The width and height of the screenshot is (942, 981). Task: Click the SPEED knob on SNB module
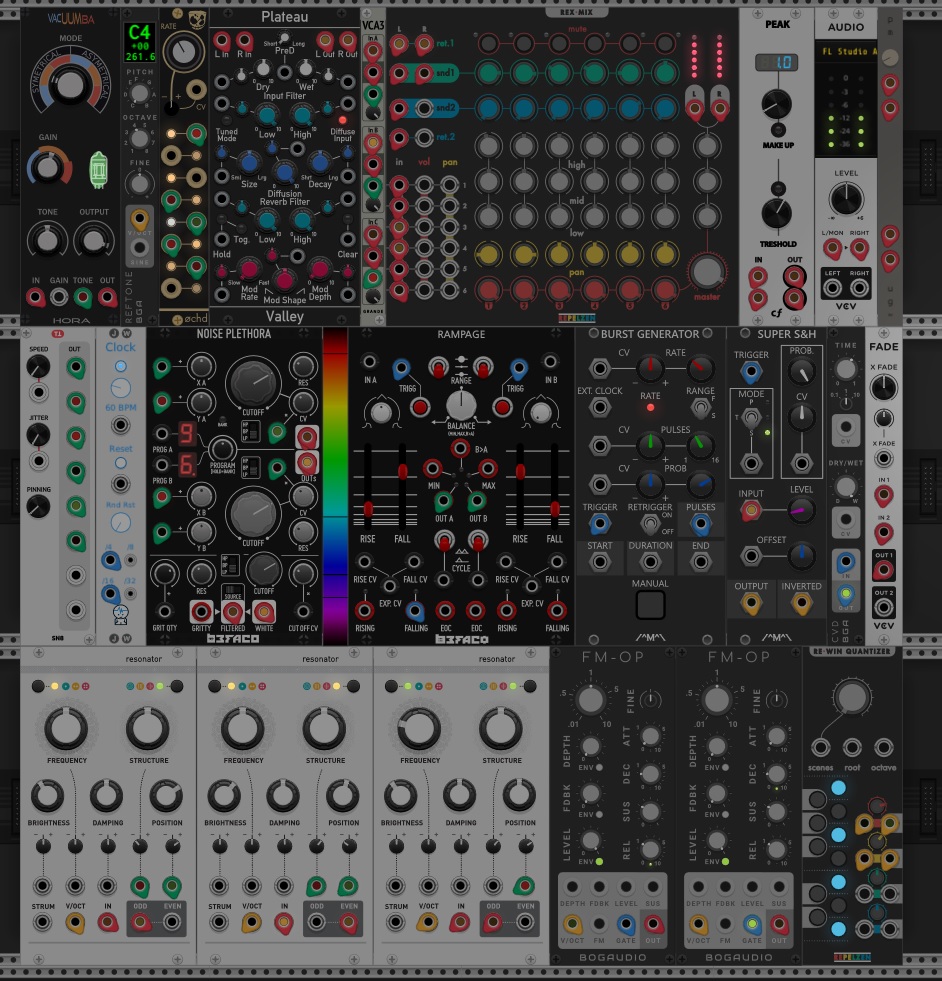[38, 367]
